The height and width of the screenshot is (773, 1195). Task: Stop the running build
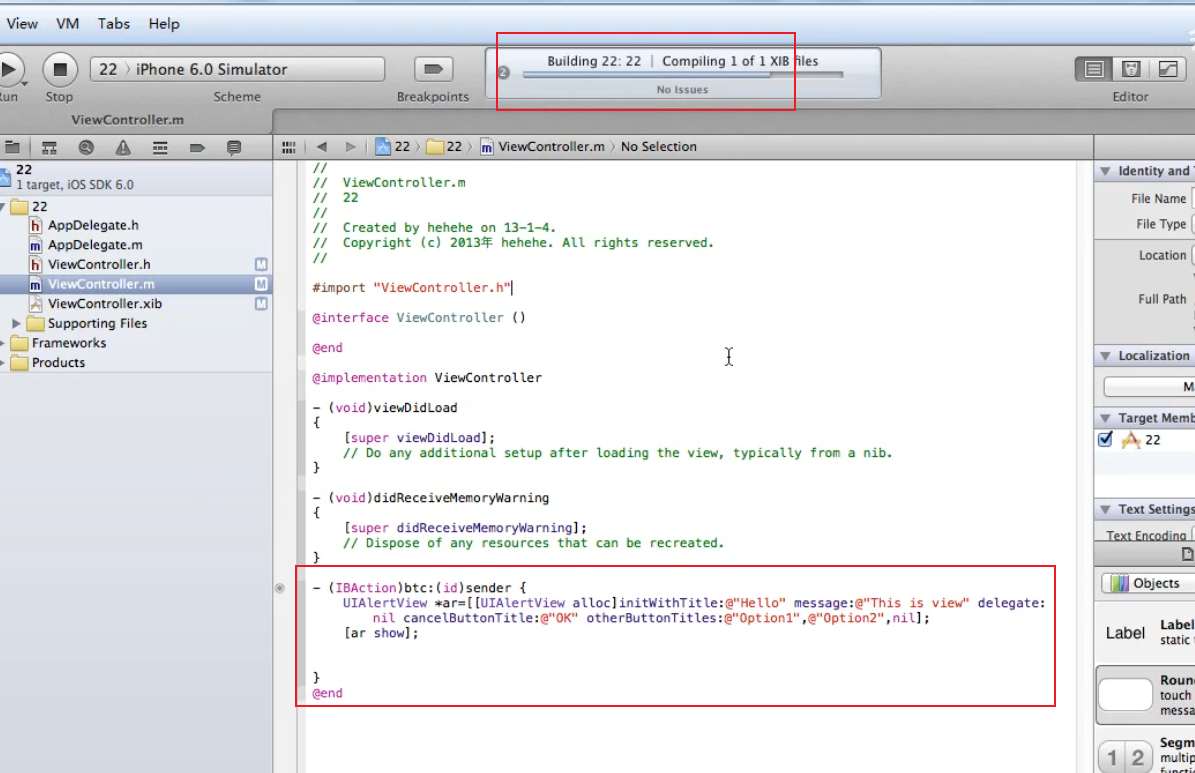tap(59, 69)
